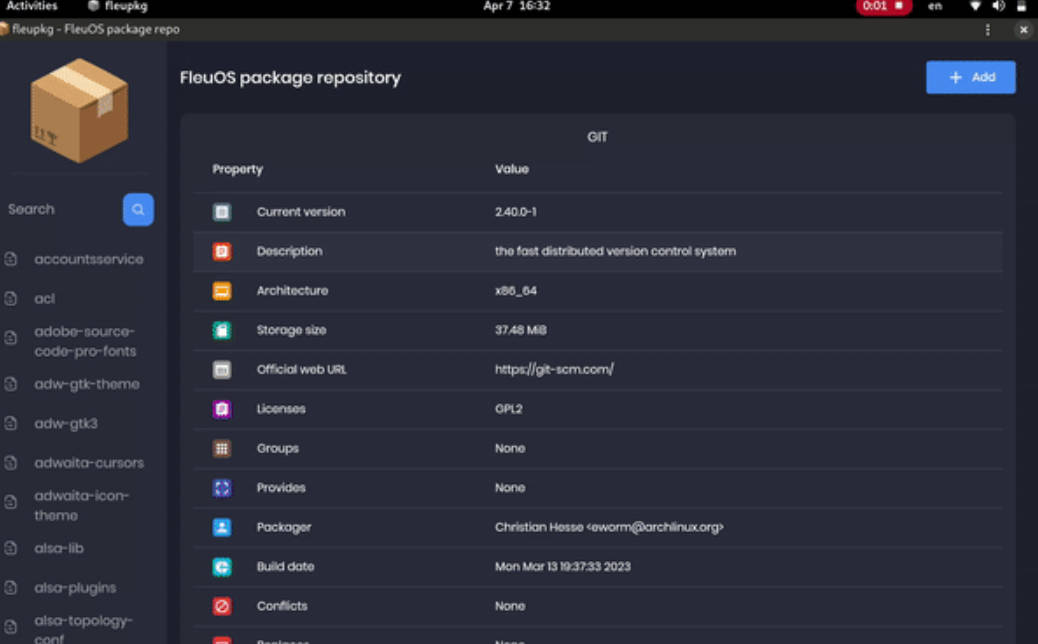Click the red Conflicts prohibition icon
1038x644 pixels.
point(222,606)
